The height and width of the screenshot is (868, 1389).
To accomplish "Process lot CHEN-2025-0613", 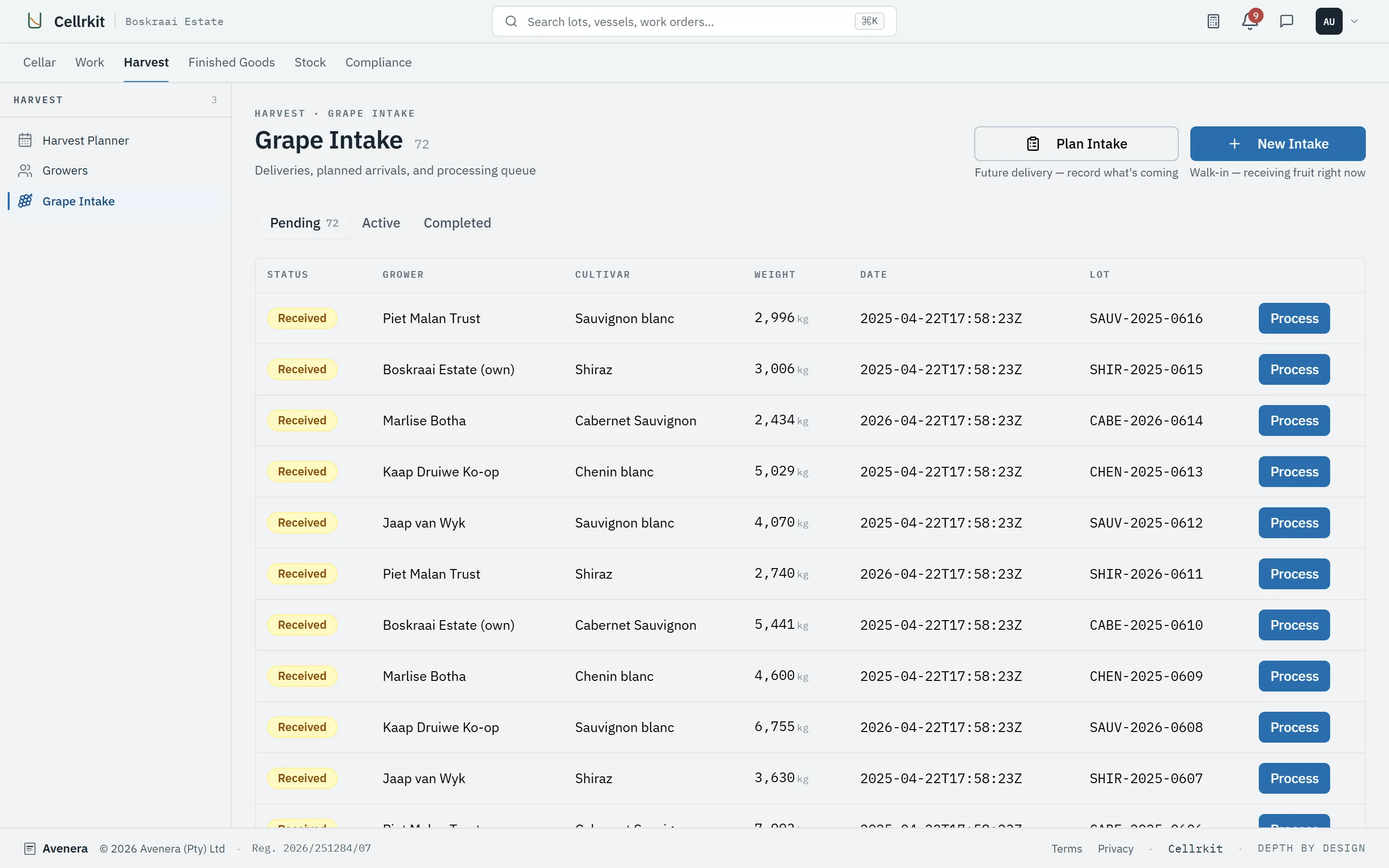I will 1294,471.
